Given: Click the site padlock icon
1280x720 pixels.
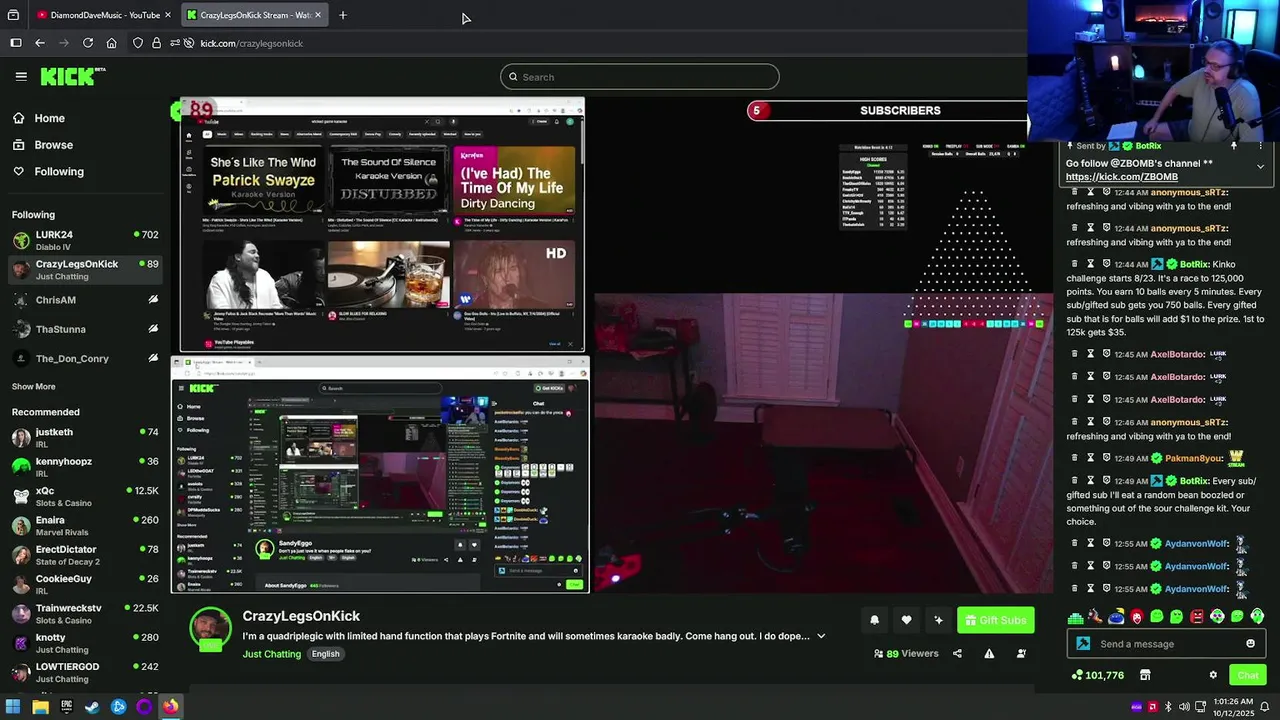Looking at the screenshot, I should coord(156,43).
